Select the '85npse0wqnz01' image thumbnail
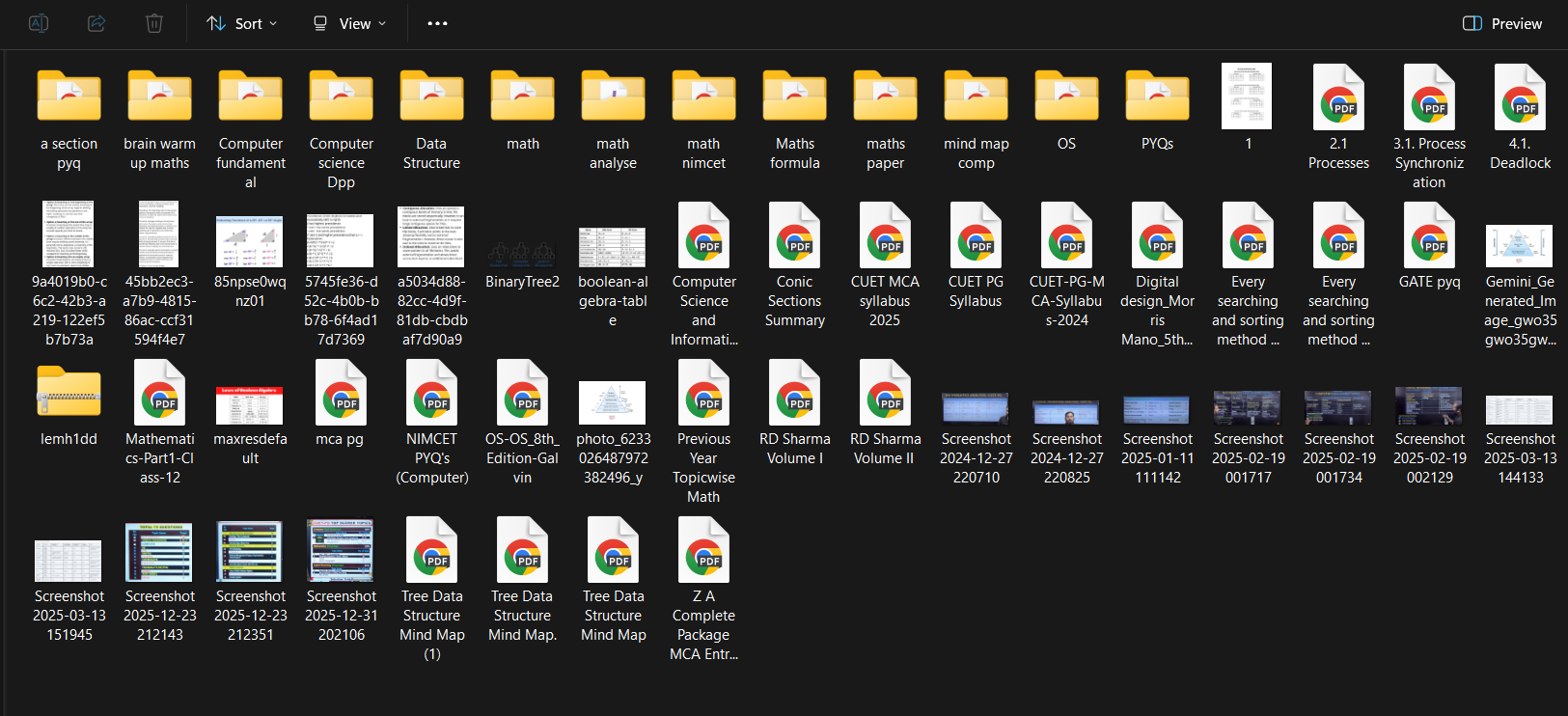1568x716 pixels. click(x=250, y=241)
